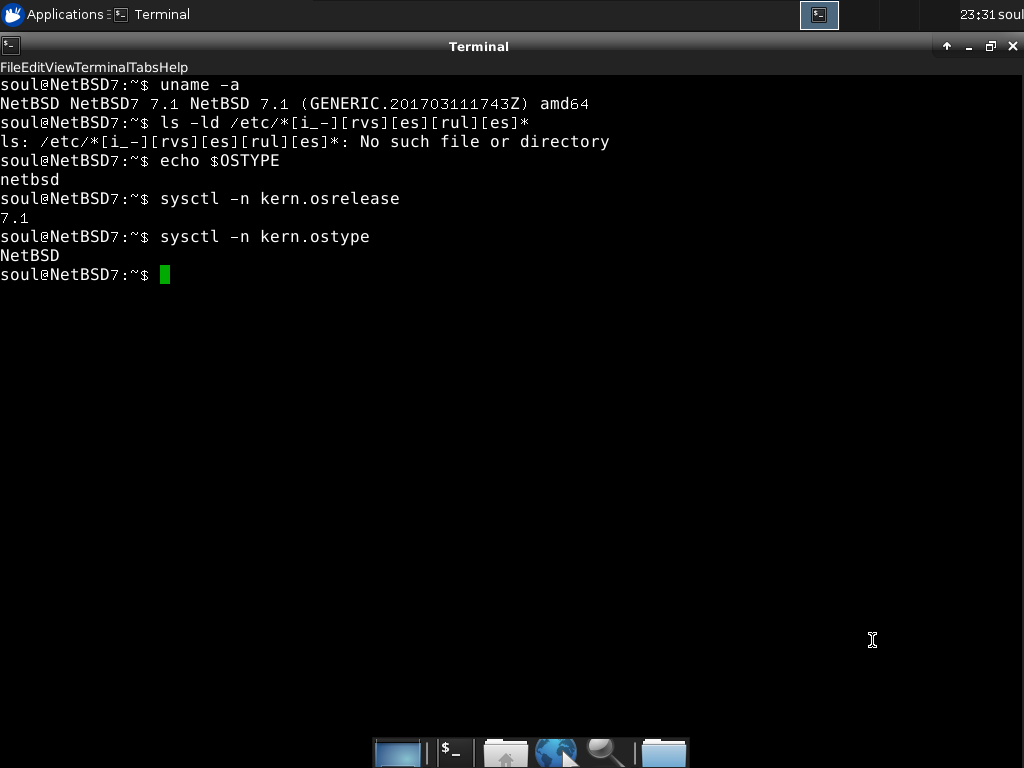Launch the web browser globe icon
Image resolution: width=1024 pixels, height=768 pixels.
click(556, 752)
